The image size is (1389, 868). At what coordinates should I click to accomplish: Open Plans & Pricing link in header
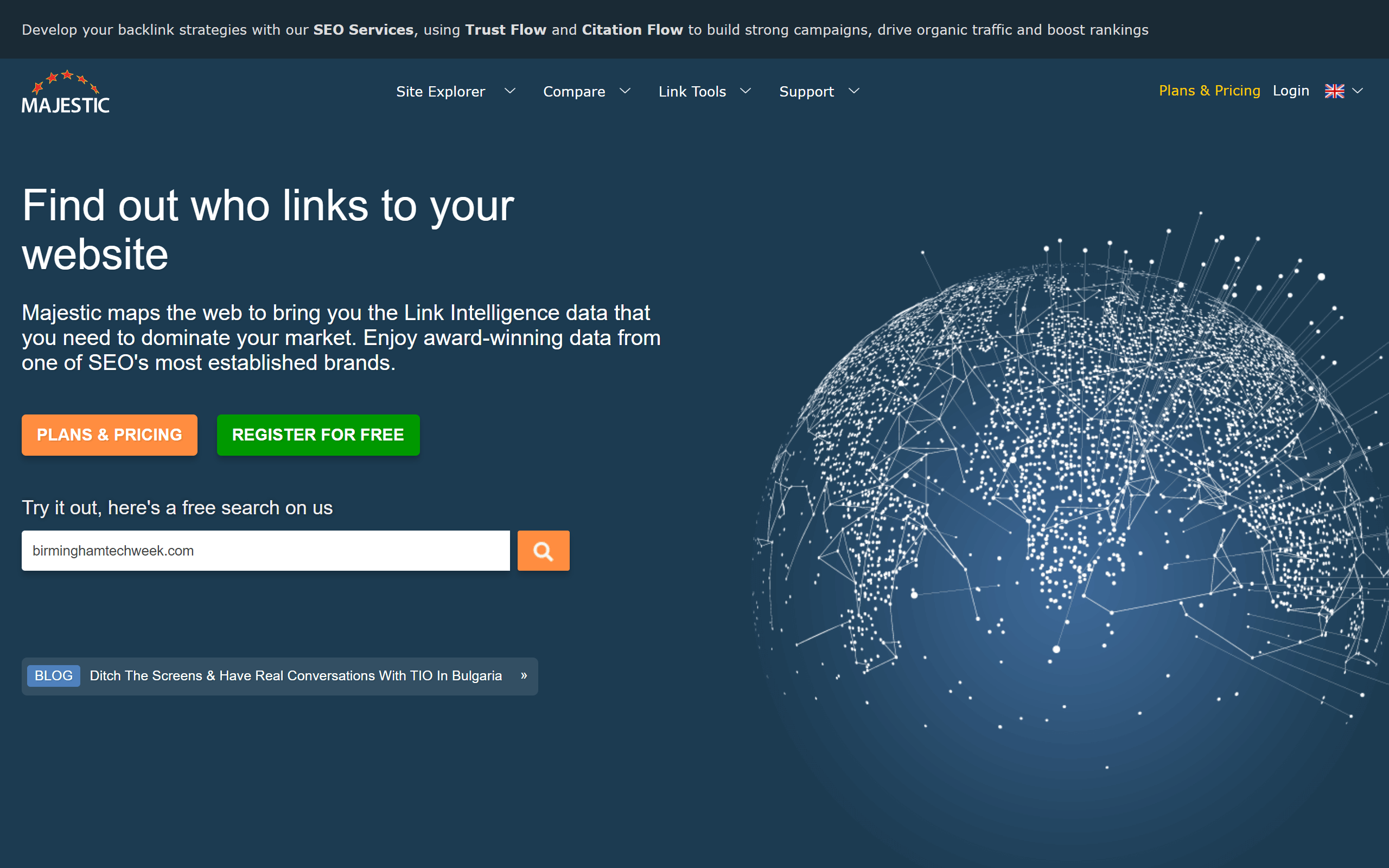tap(1209, 91)
